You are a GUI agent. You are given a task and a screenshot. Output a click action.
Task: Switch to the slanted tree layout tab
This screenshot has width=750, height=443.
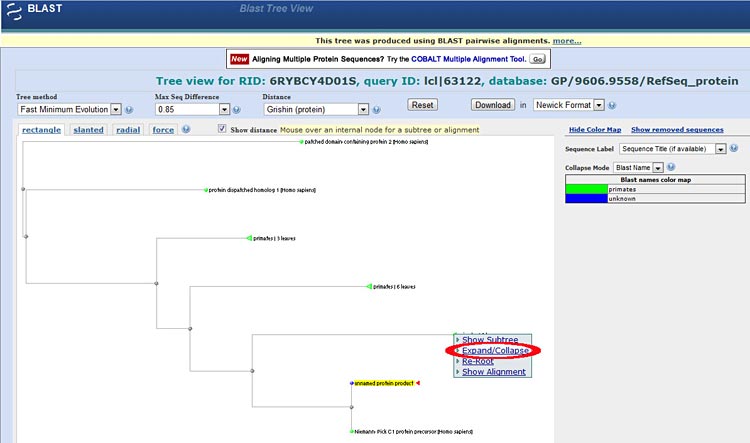[x=88, y=130]
